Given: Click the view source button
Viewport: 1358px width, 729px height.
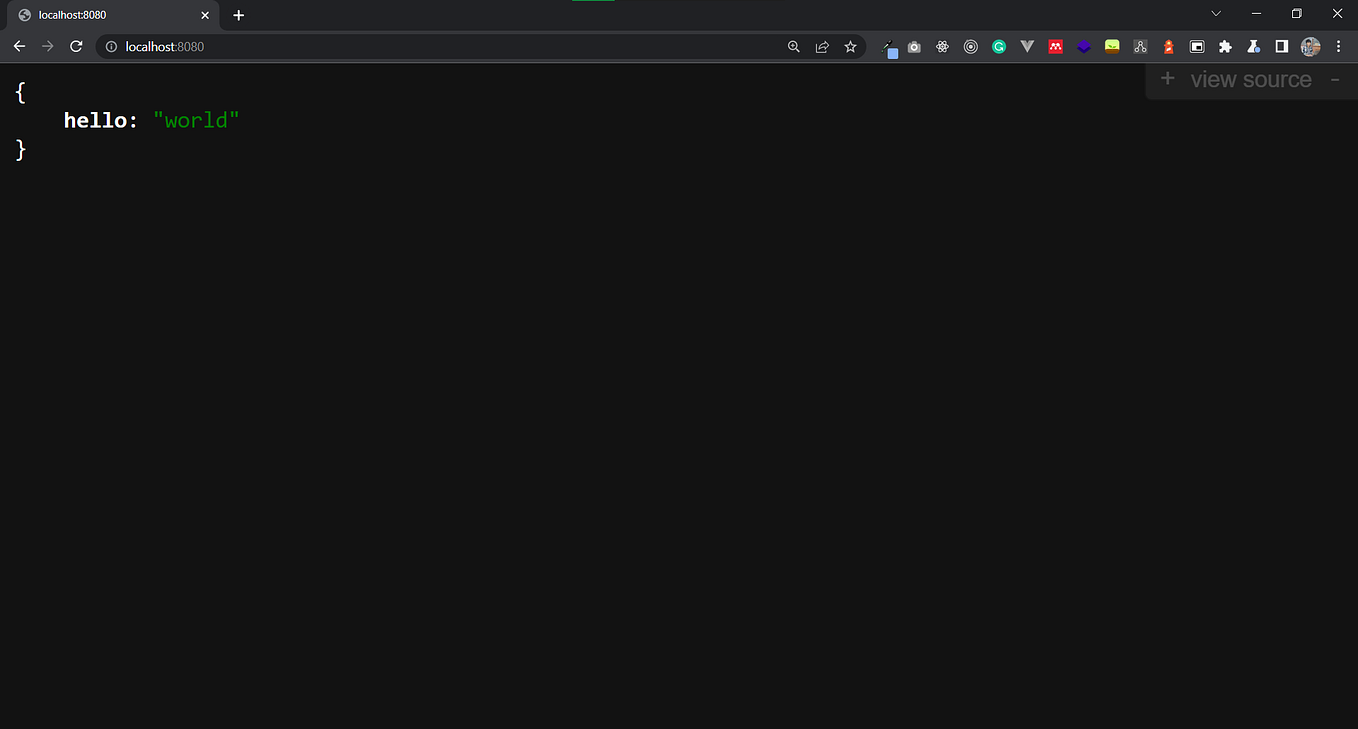Looking at the screenshot, I should point(1250,79).
